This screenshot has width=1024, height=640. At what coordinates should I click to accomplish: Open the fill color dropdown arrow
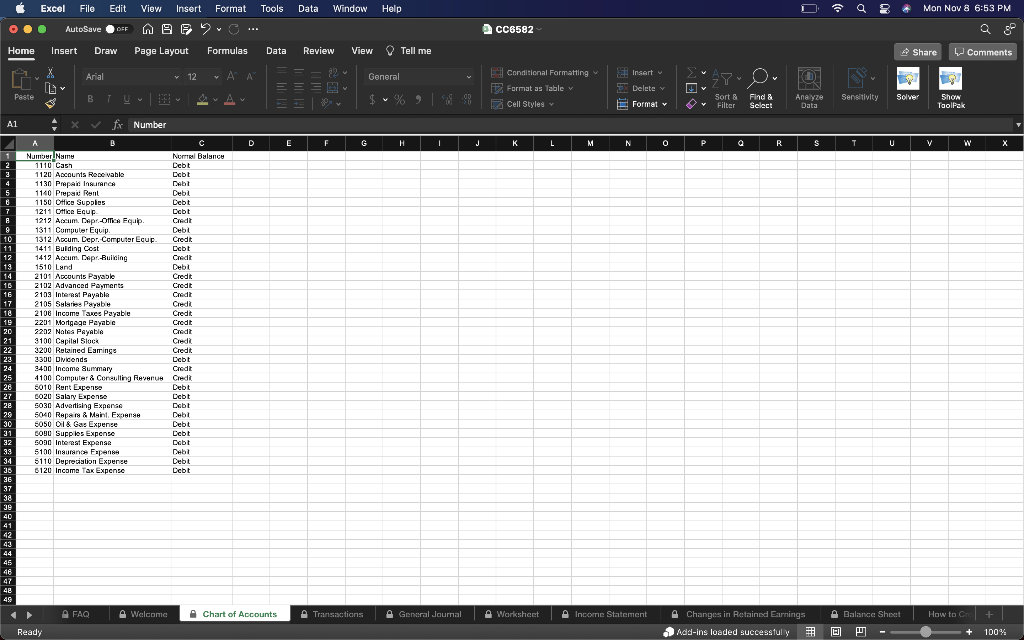[214, 100]
